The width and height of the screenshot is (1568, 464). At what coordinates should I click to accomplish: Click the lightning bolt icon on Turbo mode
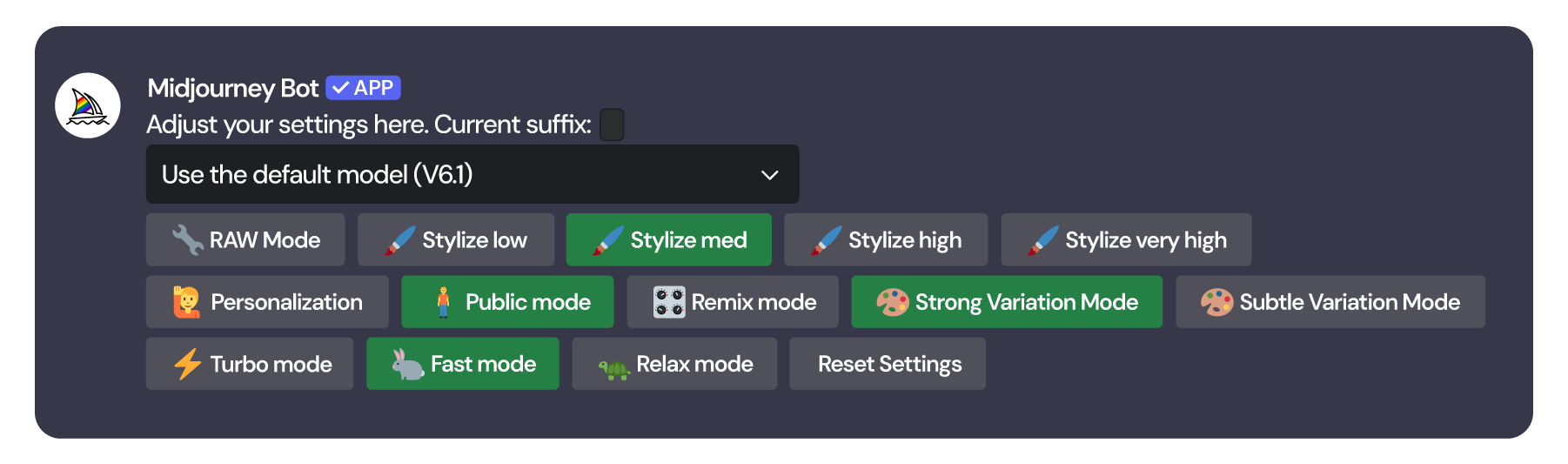(188, 364)
